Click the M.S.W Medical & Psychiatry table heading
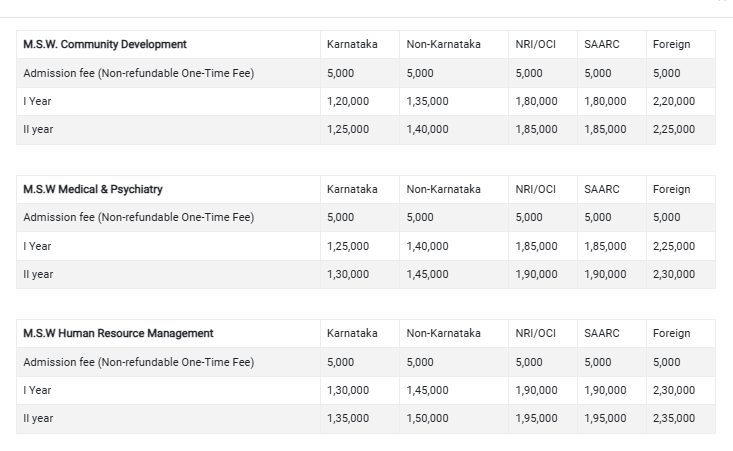Viewport: 733px width, 451px height. pyautogui.click(x=93, y=189)
